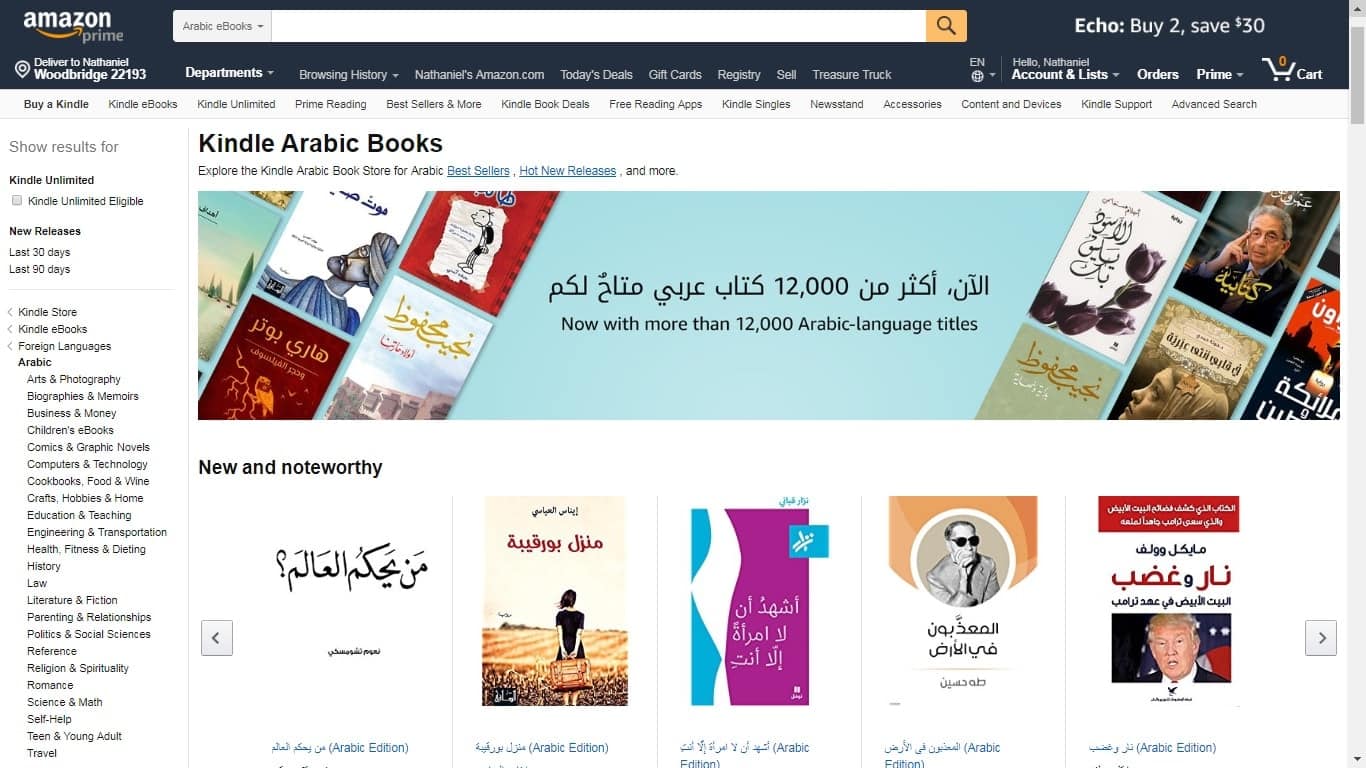Image resolution: width=1366 pixels, height=768 pixels.
Task: Go back to Kindle Store chevron
Action: coord(10,312)
